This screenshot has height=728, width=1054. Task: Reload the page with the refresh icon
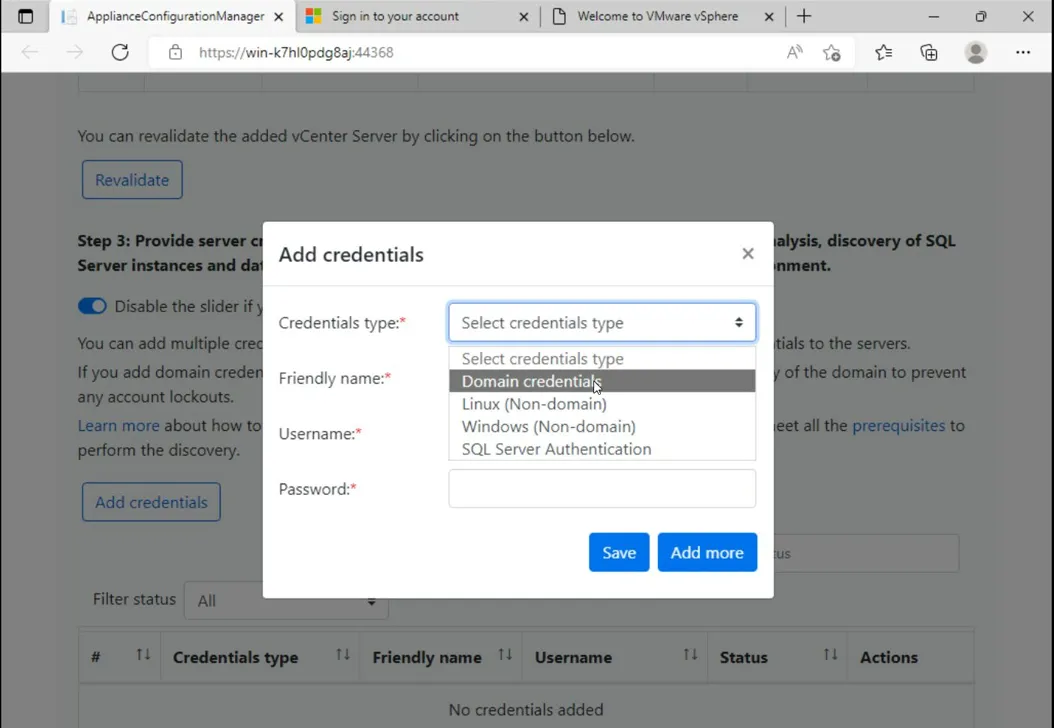click(x=120, y=52)
